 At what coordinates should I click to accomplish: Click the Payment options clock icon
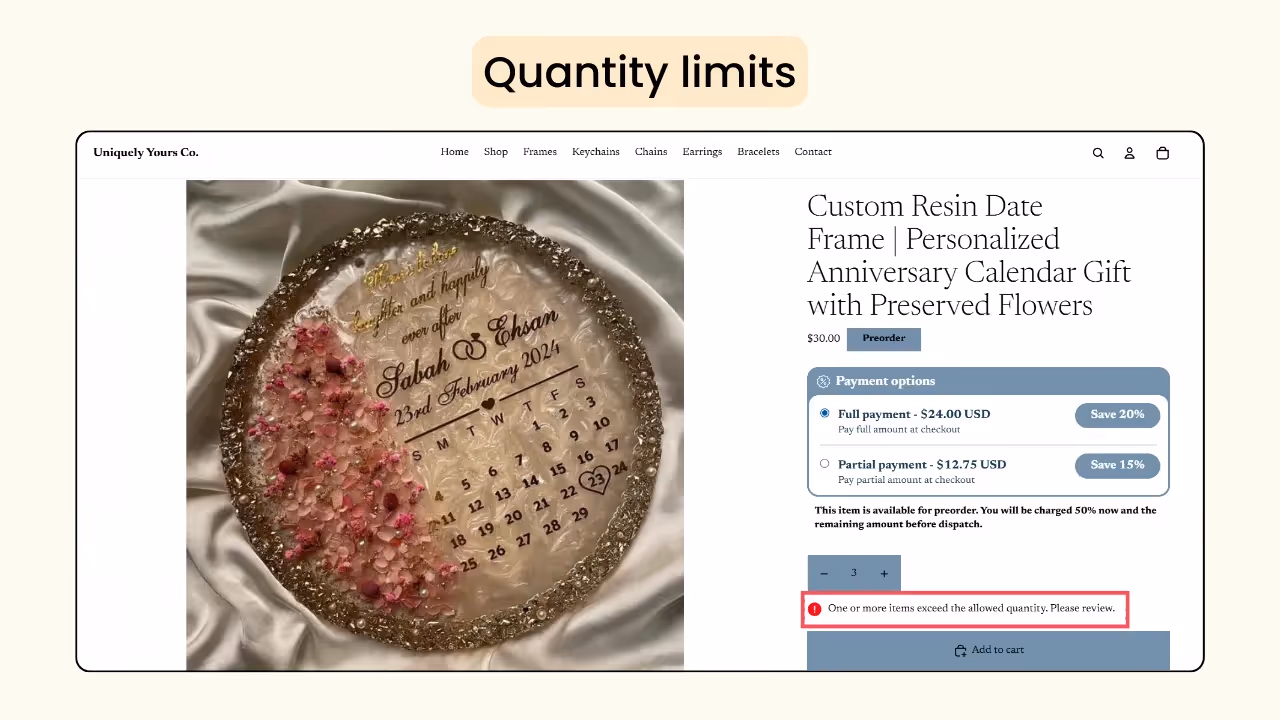[x=822, y=380]
